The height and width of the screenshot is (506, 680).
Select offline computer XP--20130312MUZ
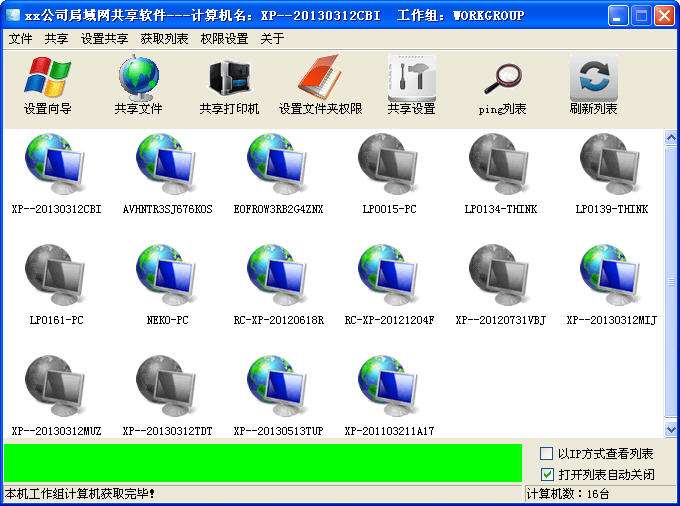pos(56,396)
